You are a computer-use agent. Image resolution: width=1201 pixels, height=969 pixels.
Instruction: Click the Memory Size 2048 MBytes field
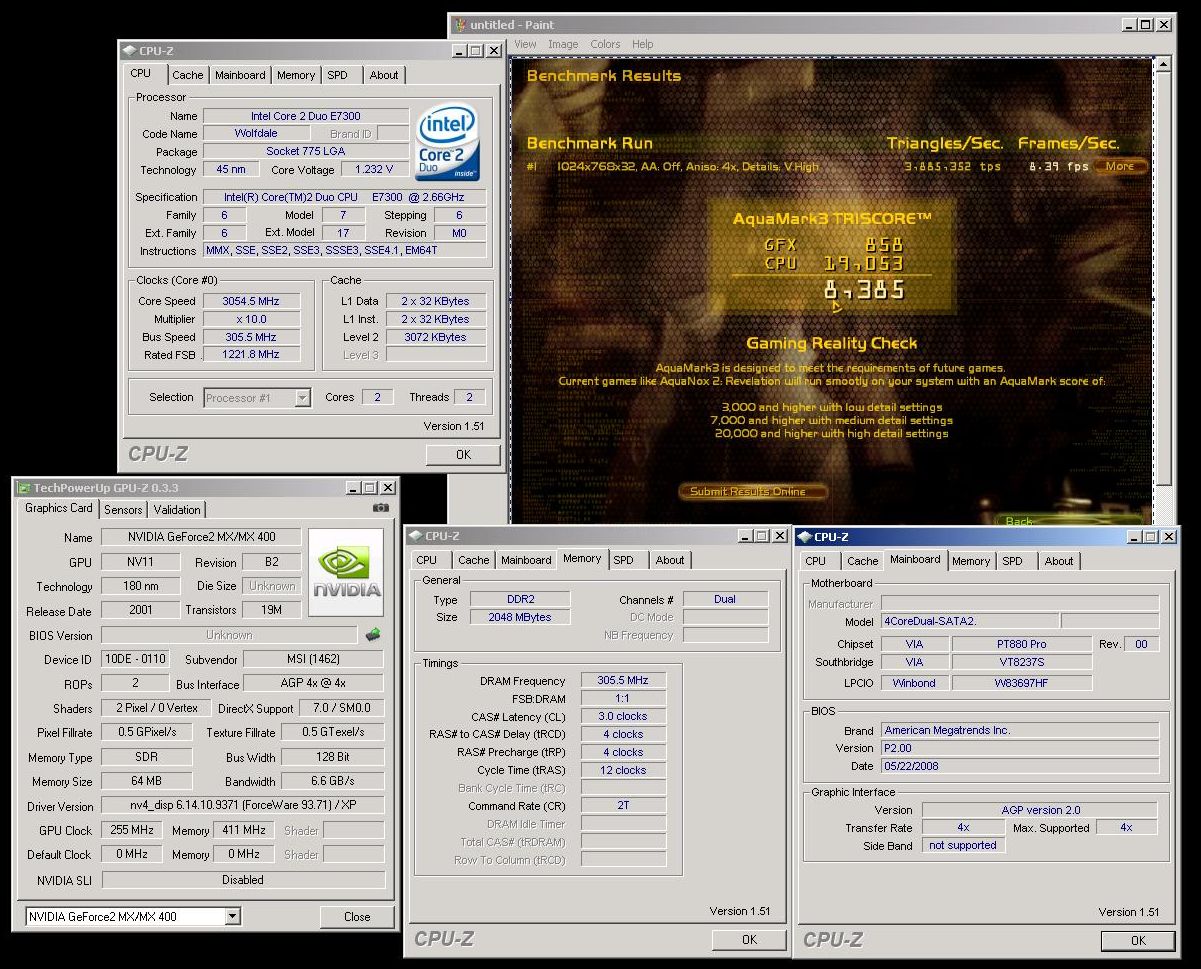(520, 617)
